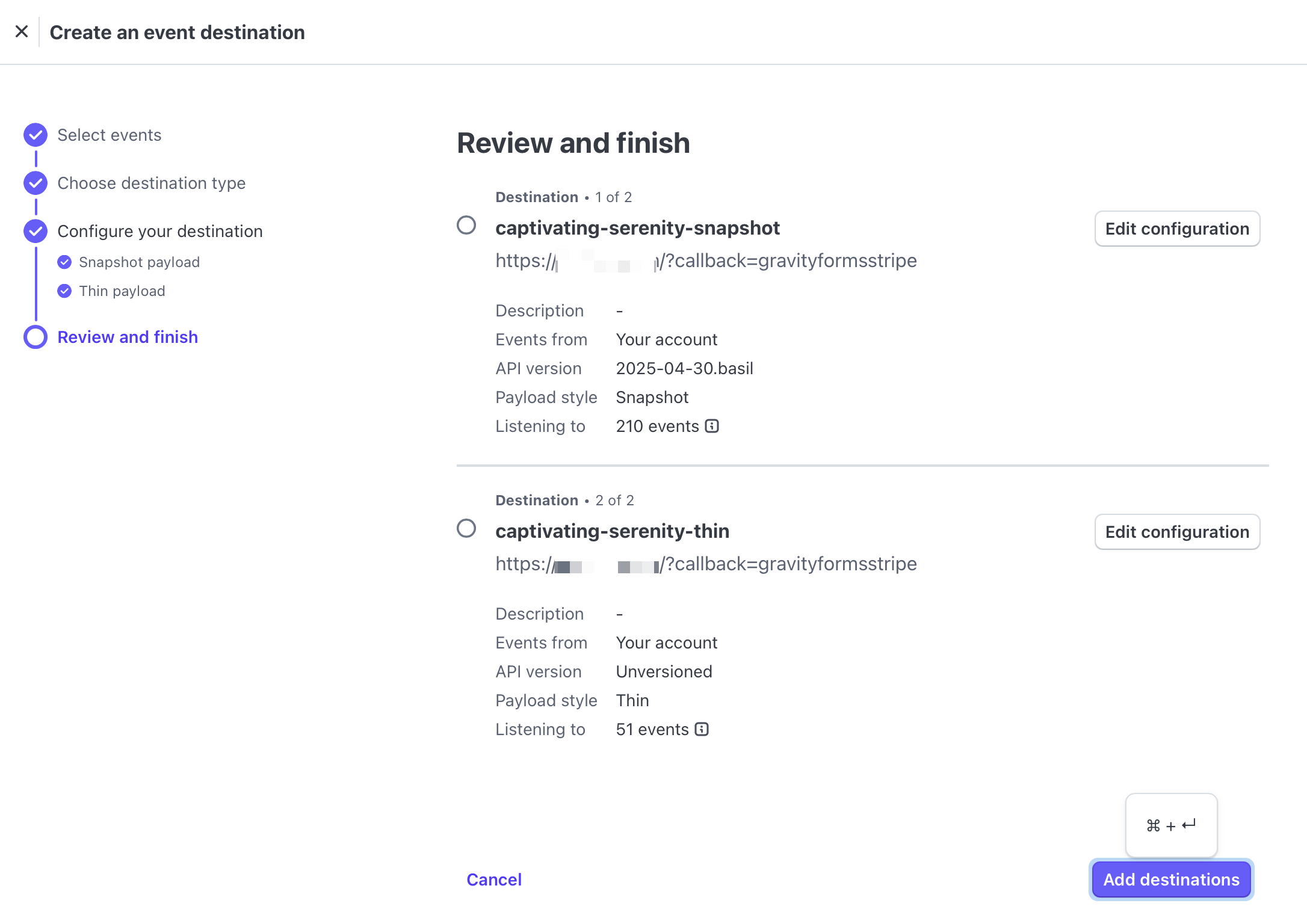Select the captivating-serenity-snapshot radio button
This screenshot has height=924, width=1307.
point(466,226)
